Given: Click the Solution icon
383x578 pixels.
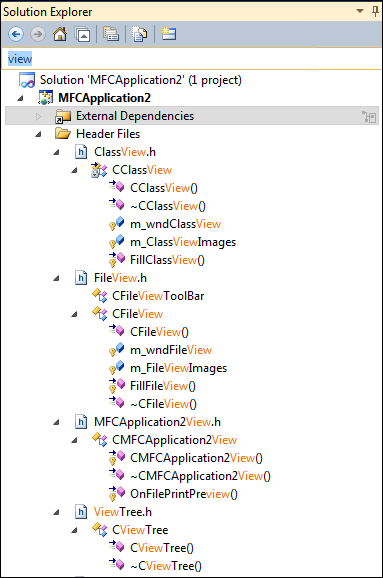Looking at the screenshot, I should (27, 80).
